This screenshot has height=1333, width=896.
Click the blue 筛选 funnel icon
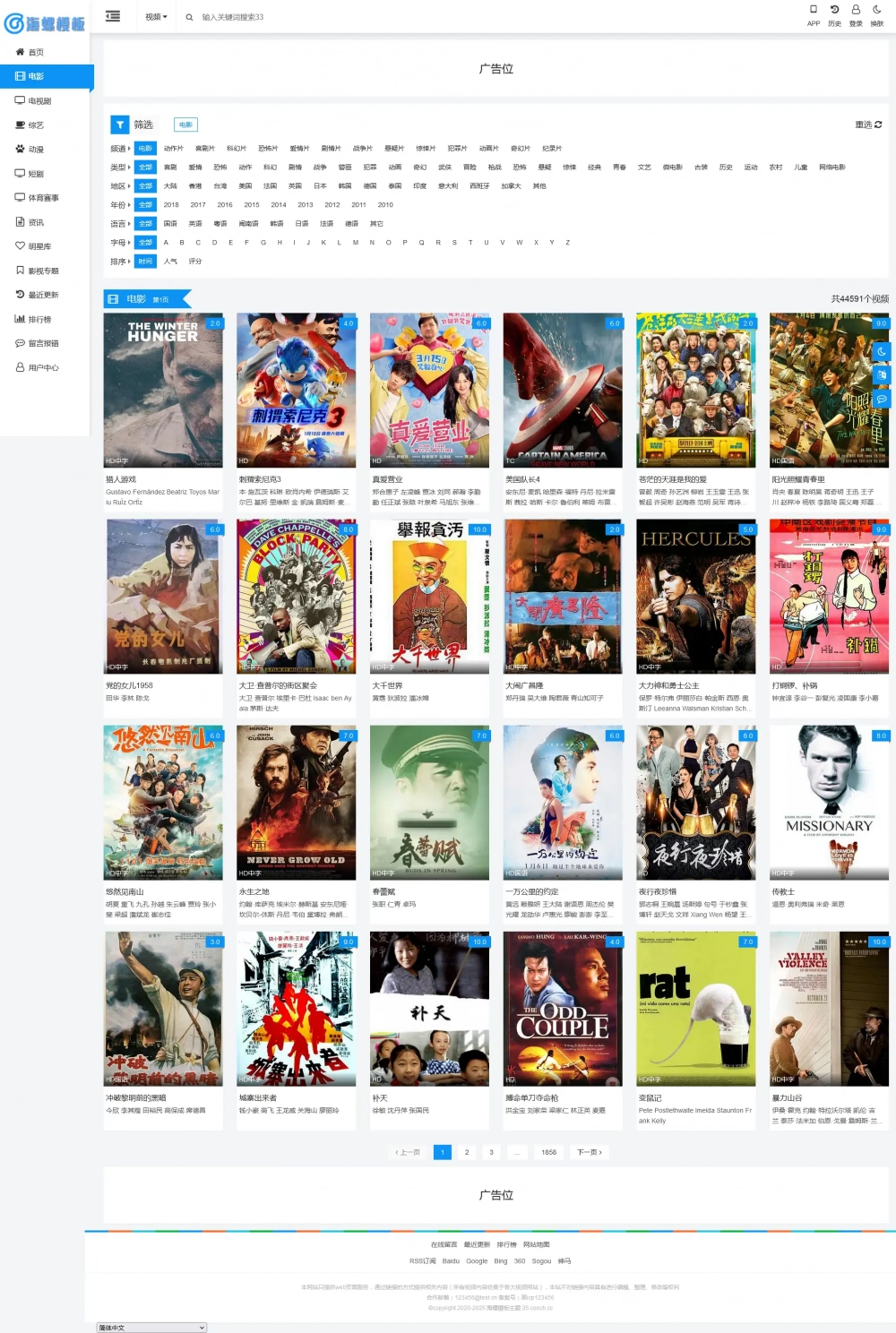119,125
